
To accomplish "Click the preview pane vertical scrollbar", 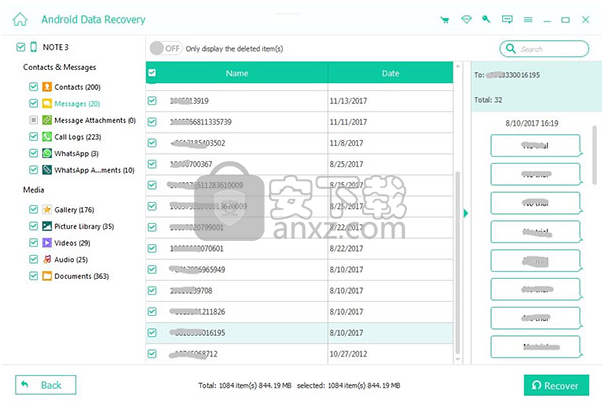I will (594, 154).
